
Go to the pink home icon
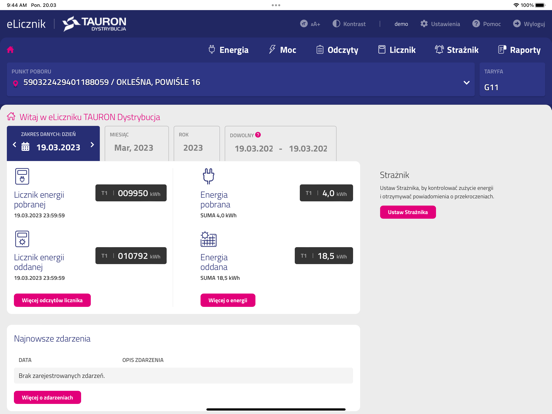(x=10, y=50)
